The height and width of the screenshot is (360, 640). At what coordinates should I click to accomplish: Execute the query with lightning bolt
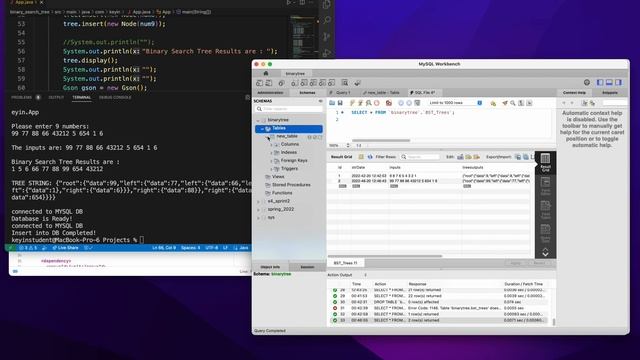[353, 103]
